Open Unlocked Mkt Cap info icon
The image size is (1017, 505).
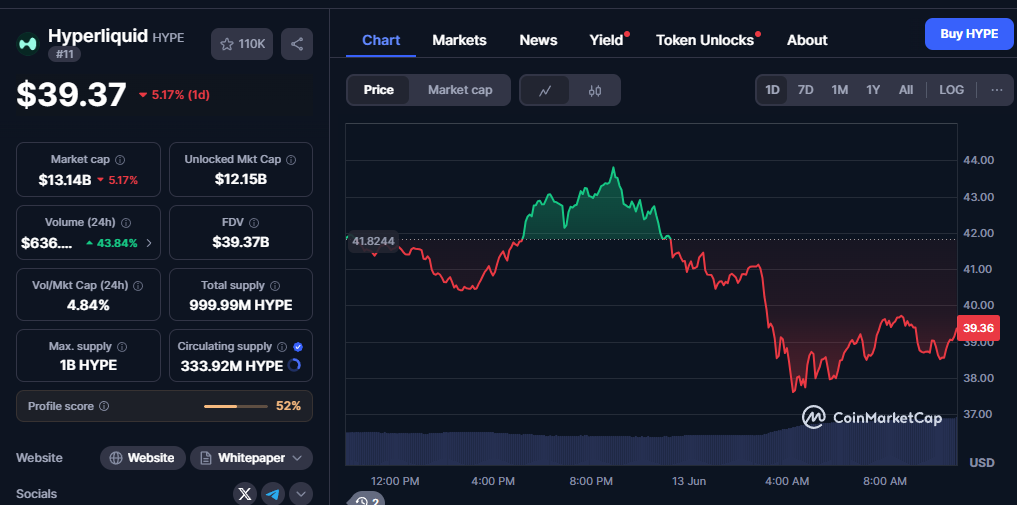pyautogui.click(x=291, y=159)
